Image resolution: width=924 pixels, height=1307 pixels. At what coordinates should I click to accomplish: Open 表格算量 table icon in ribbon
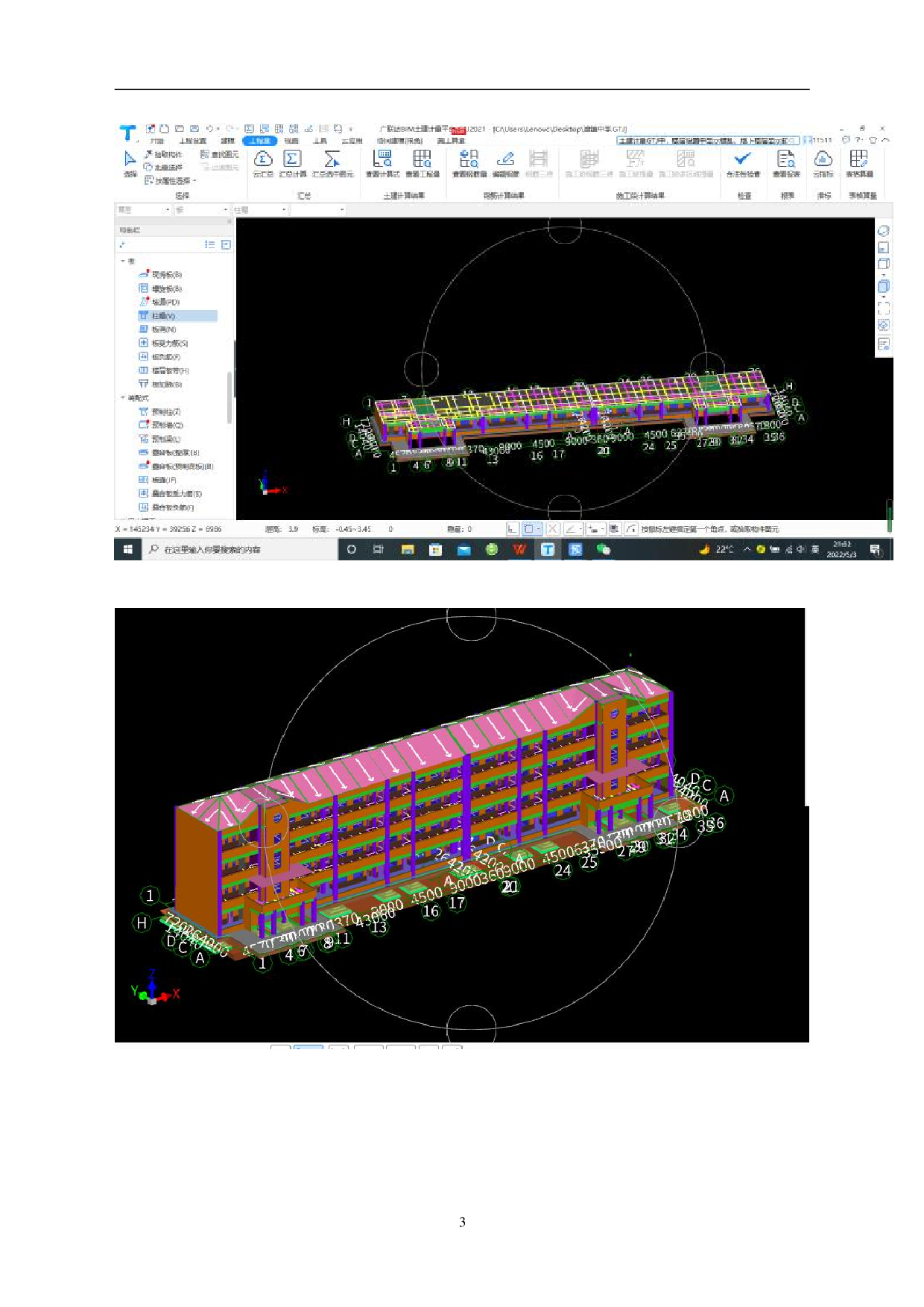pyautogui.click(x=858, y=159)
